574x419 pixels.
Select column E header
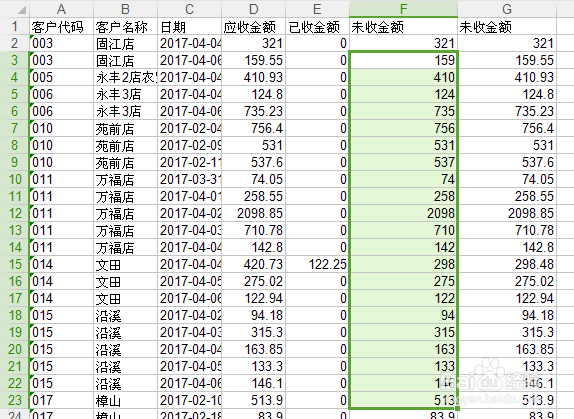click(x=317, y=9)
